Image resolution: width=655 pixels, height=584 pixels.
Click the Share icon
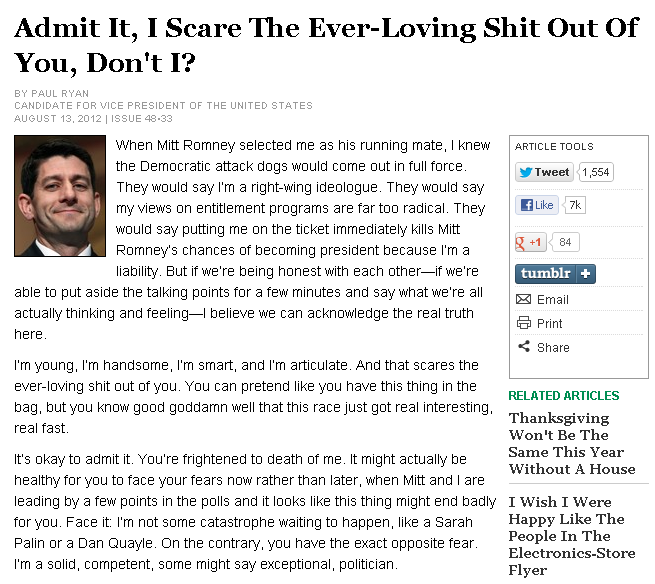(523, 347)
